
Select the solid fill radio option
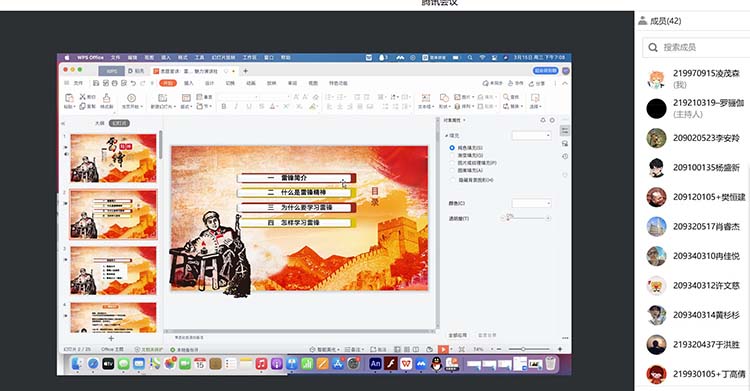[x=452, y=148]
